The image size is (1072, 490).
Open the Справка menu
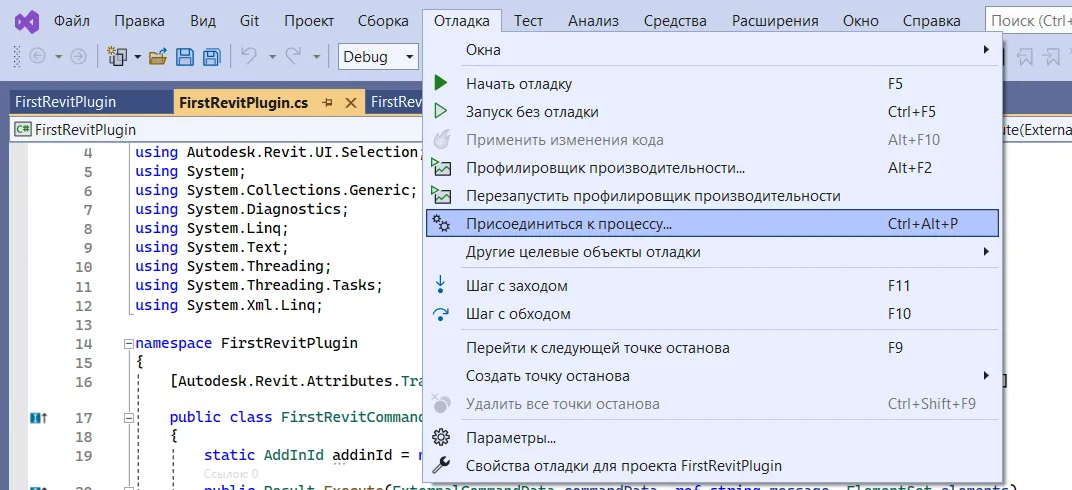tap(931, 21)
